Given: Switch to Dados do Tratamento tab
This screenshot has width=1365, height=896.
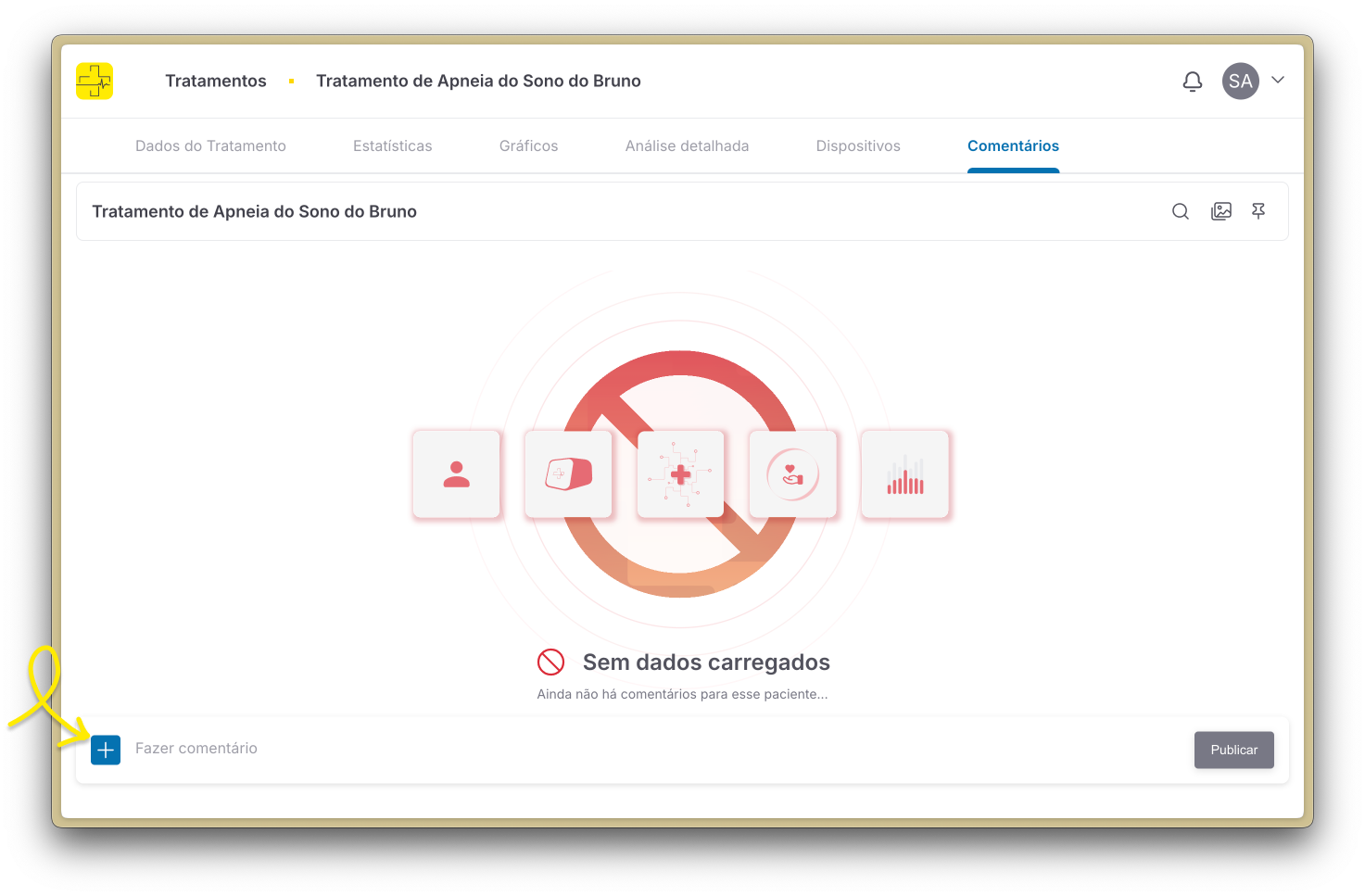Looking at the screenshot, I should 210,146.
